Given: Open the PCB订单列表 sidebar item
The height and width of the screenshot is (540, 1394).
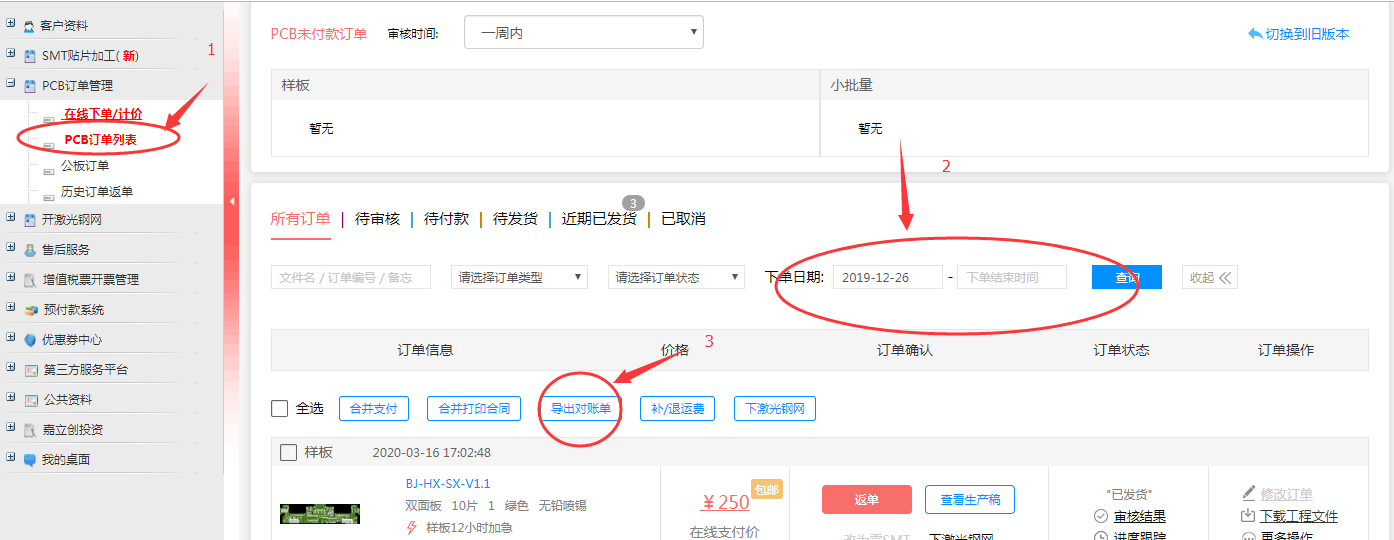Looking at the screenshot, I should click(100, 140).
